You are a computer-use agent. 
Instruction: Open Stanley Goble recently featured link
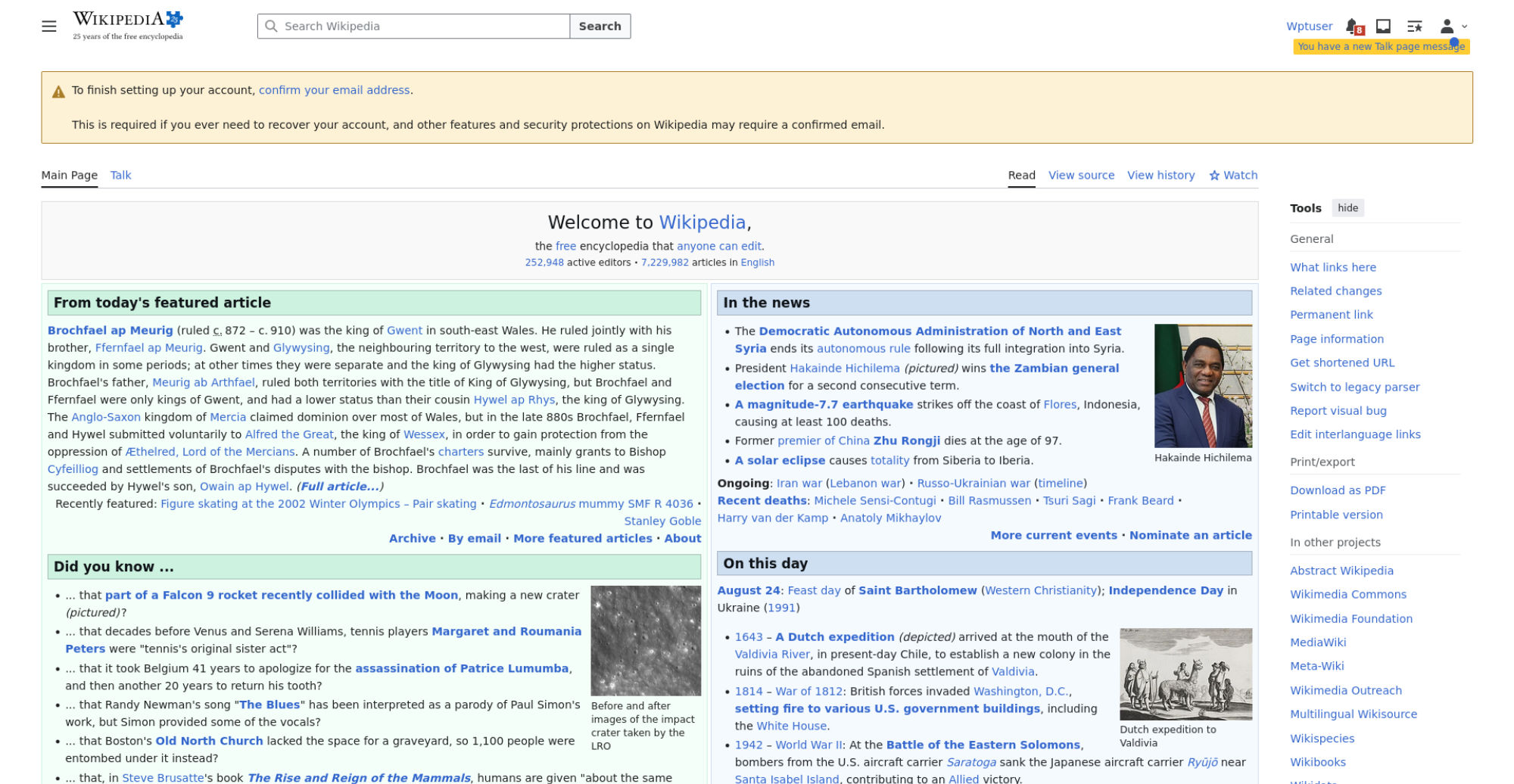click(662, 521)
